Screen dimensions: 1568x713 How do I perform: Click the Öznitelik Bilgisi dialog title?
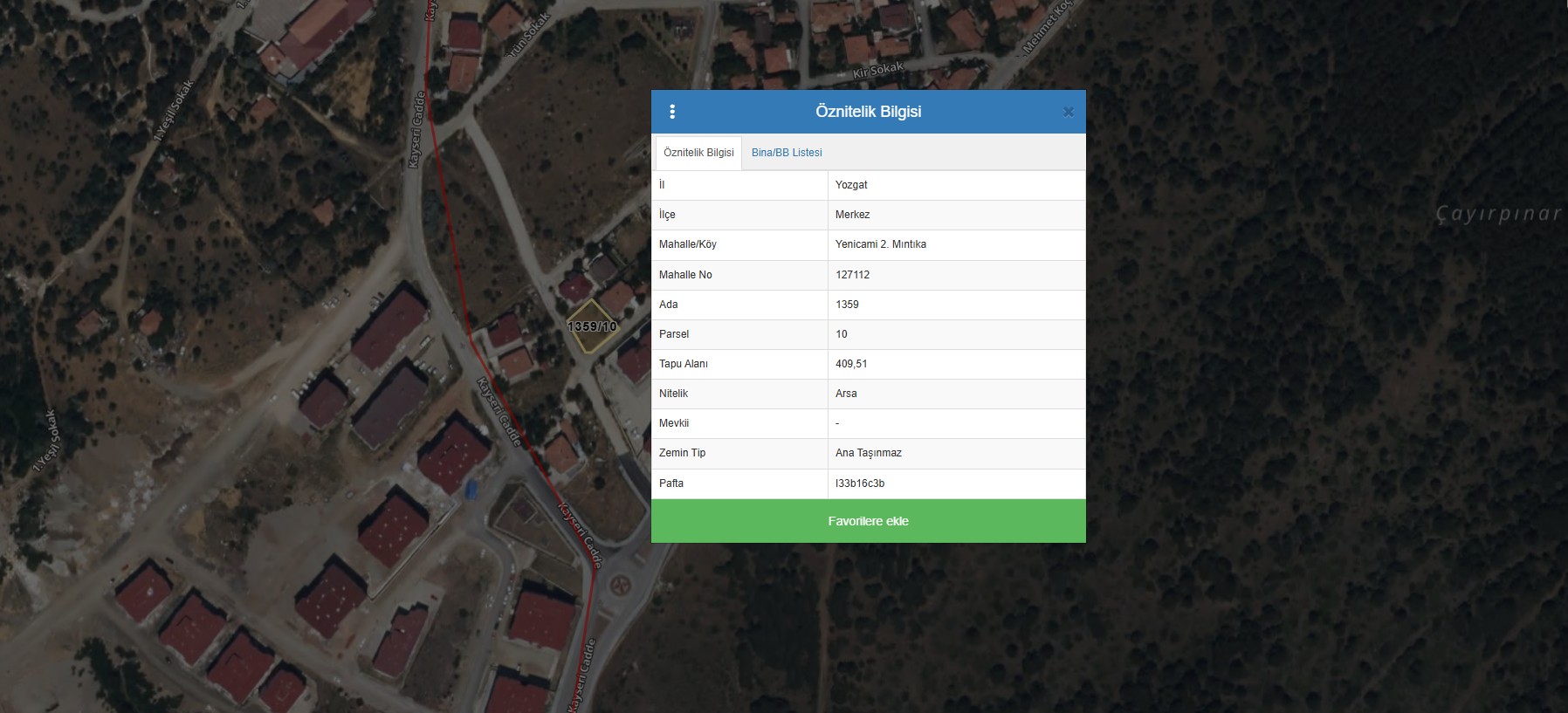(869, 112)
